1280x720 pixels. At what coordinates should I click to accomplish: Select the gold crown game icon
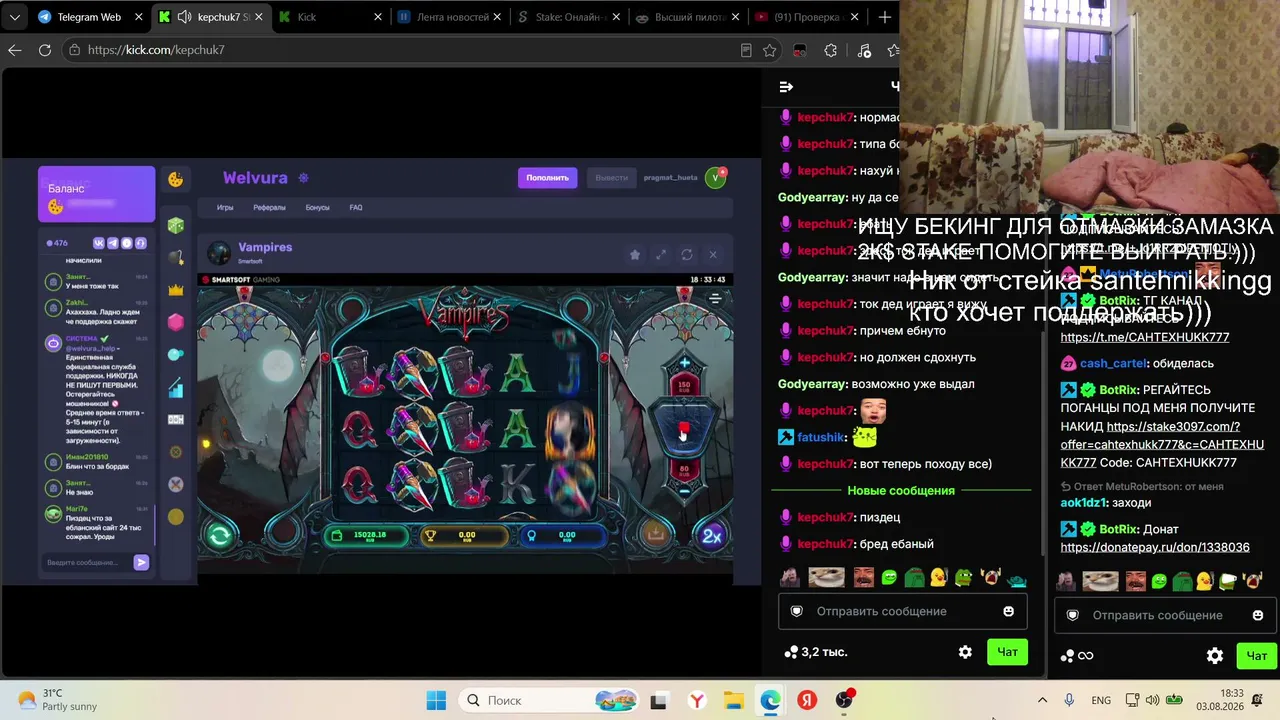(176, 290)
